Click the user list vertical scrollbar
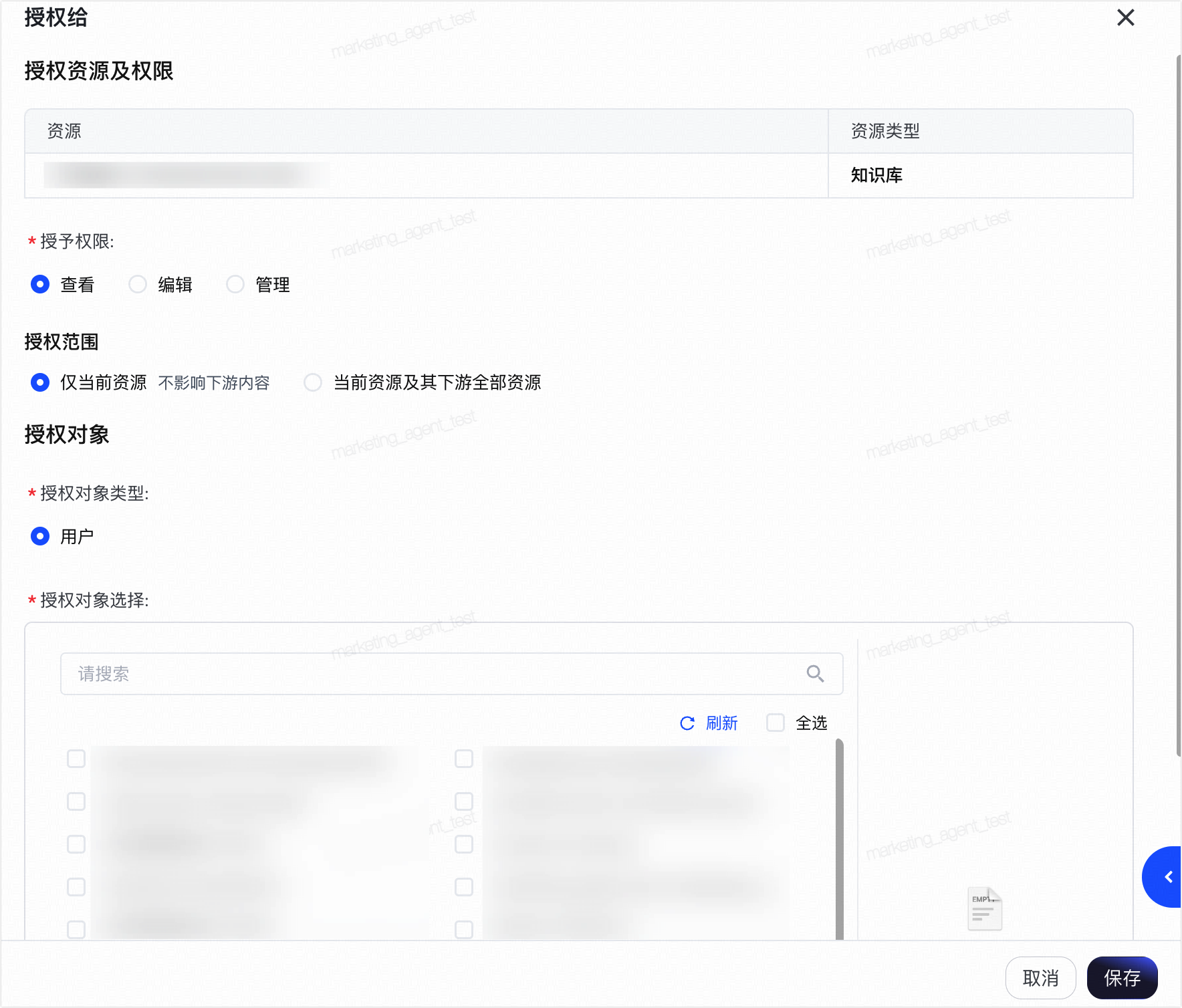 point(840,839)
